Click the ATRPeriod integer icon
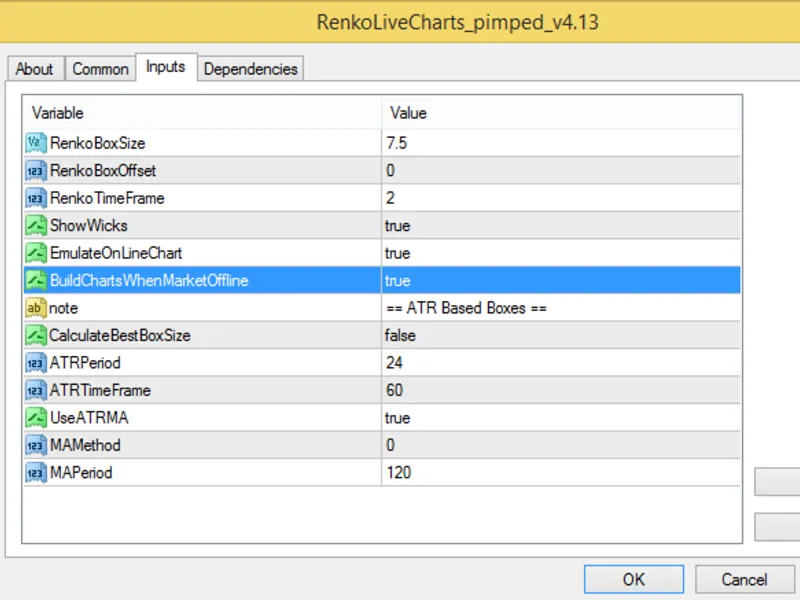The width and height of the screenshot is (800, 600). pyautogui.click(x=36, y=363)
